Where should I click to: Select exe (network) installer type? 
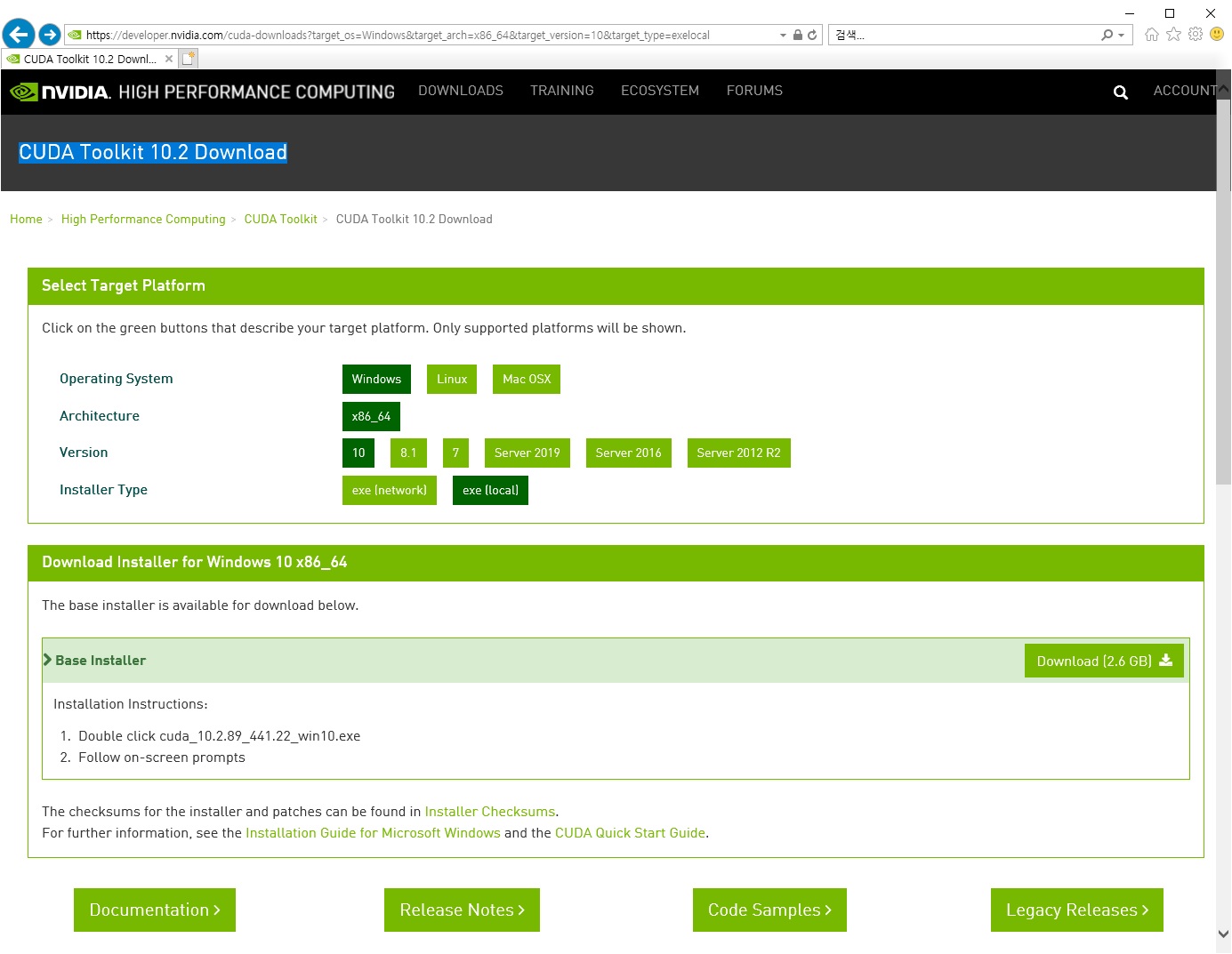tap(390, 490)
